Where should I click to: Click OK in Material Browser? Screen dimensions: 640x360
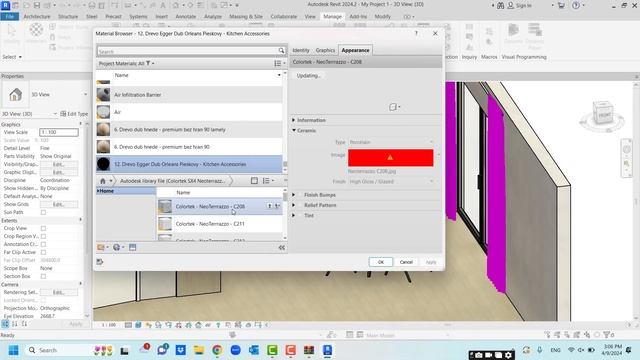click(x=380, y=262)
